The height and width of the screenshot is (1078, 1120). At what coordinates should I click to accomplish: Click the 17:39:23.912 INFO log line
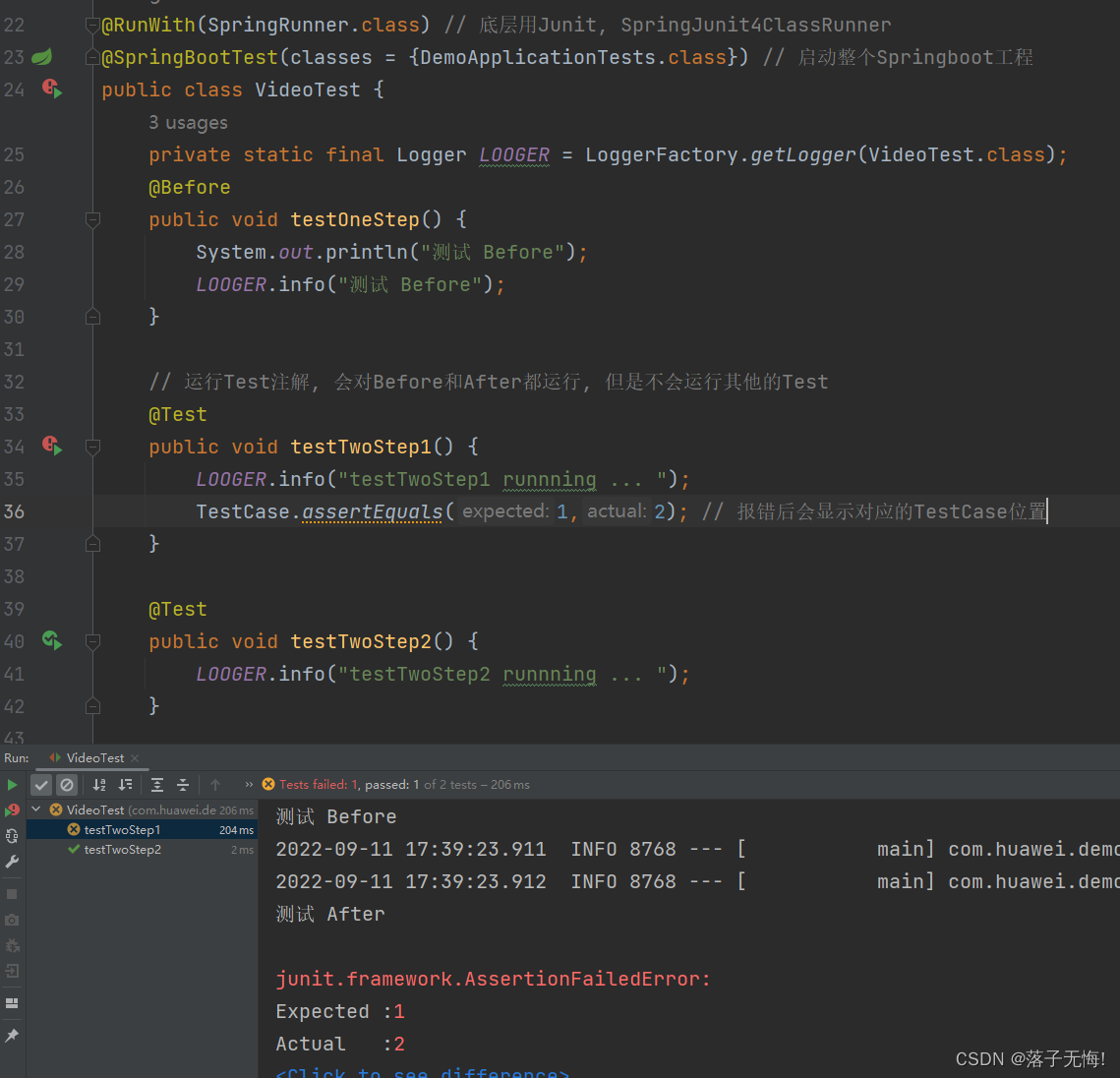697,881
